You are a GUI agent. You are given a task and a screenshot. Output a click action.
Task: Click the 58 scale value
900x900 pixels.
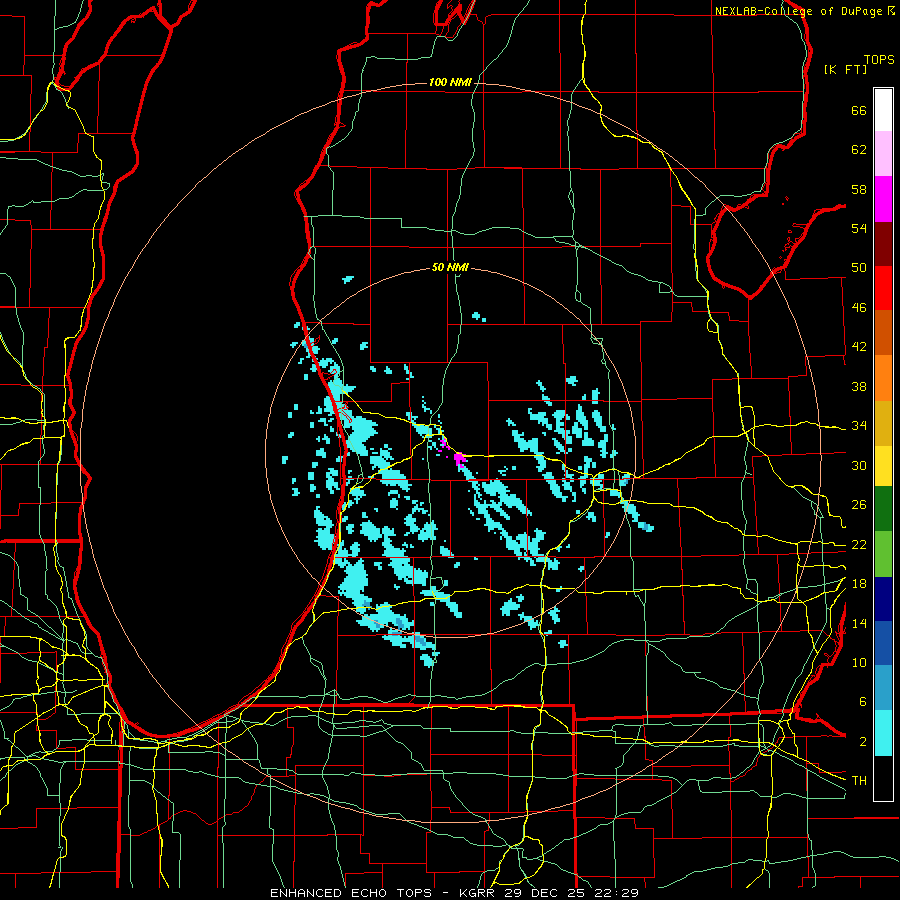(x=859, y=189)
